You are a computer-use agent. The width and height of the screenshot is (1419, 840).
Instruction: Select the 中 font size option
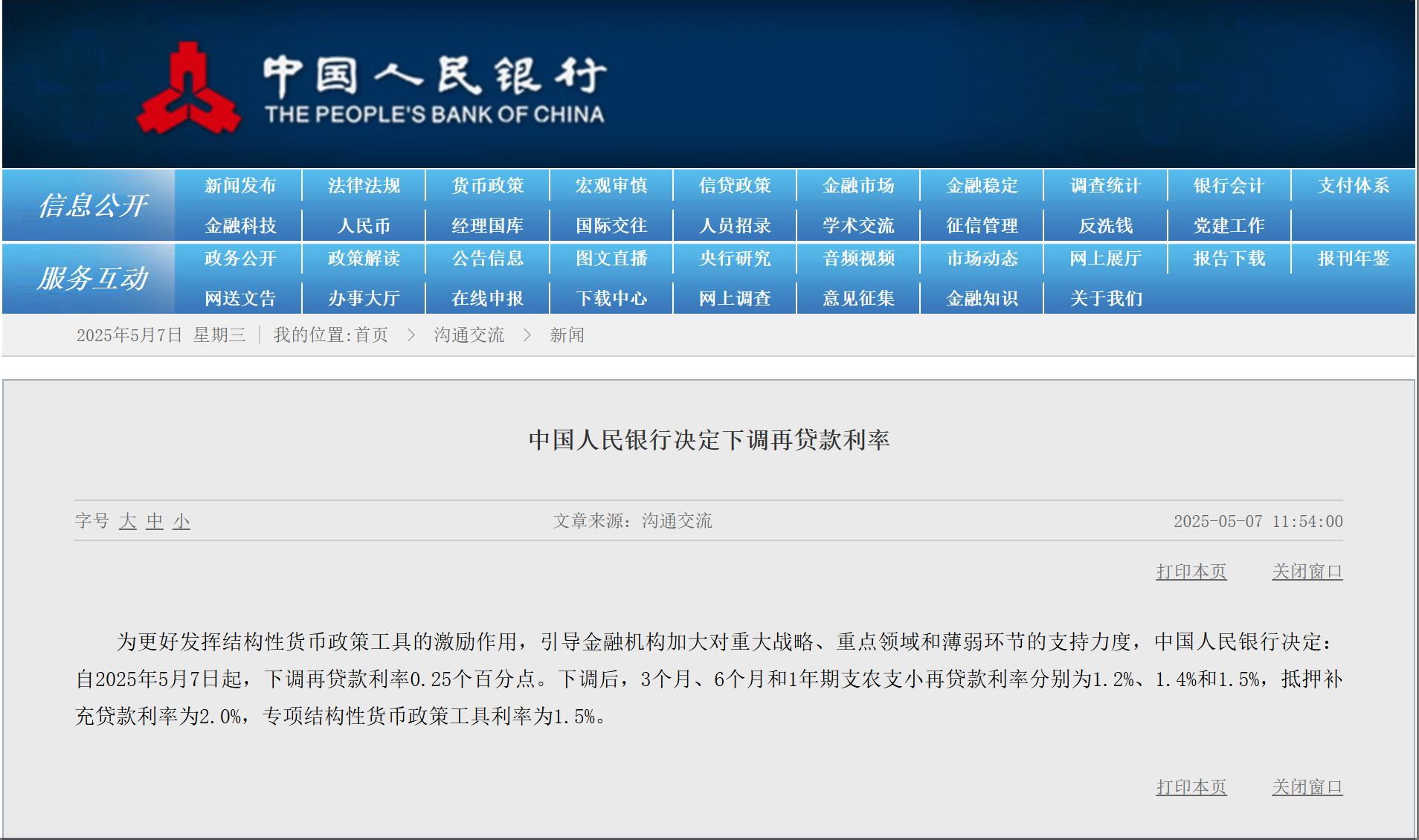pos(153,521)
